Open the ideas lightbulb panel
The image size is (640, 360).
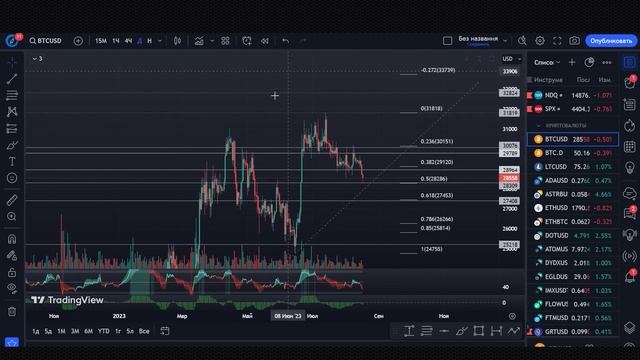(629, 167)
